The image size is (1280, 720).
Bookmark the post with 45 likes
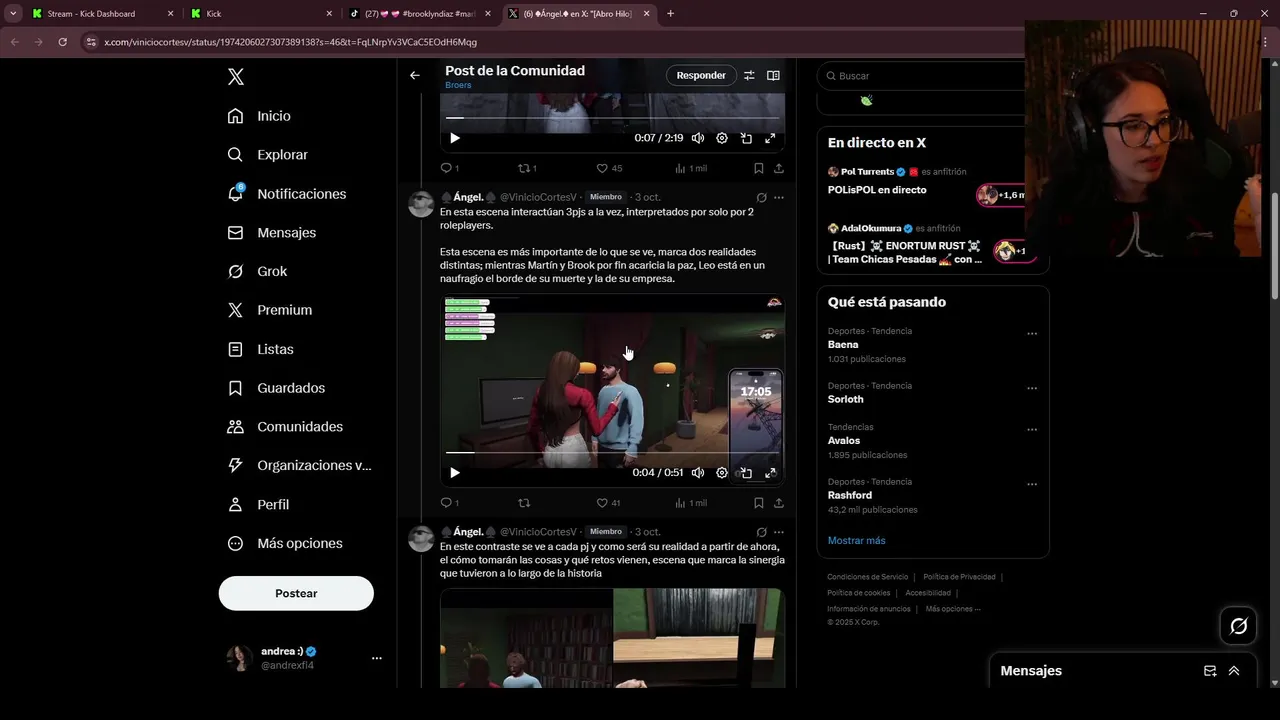pyautogui.click(x=759, y=168)
